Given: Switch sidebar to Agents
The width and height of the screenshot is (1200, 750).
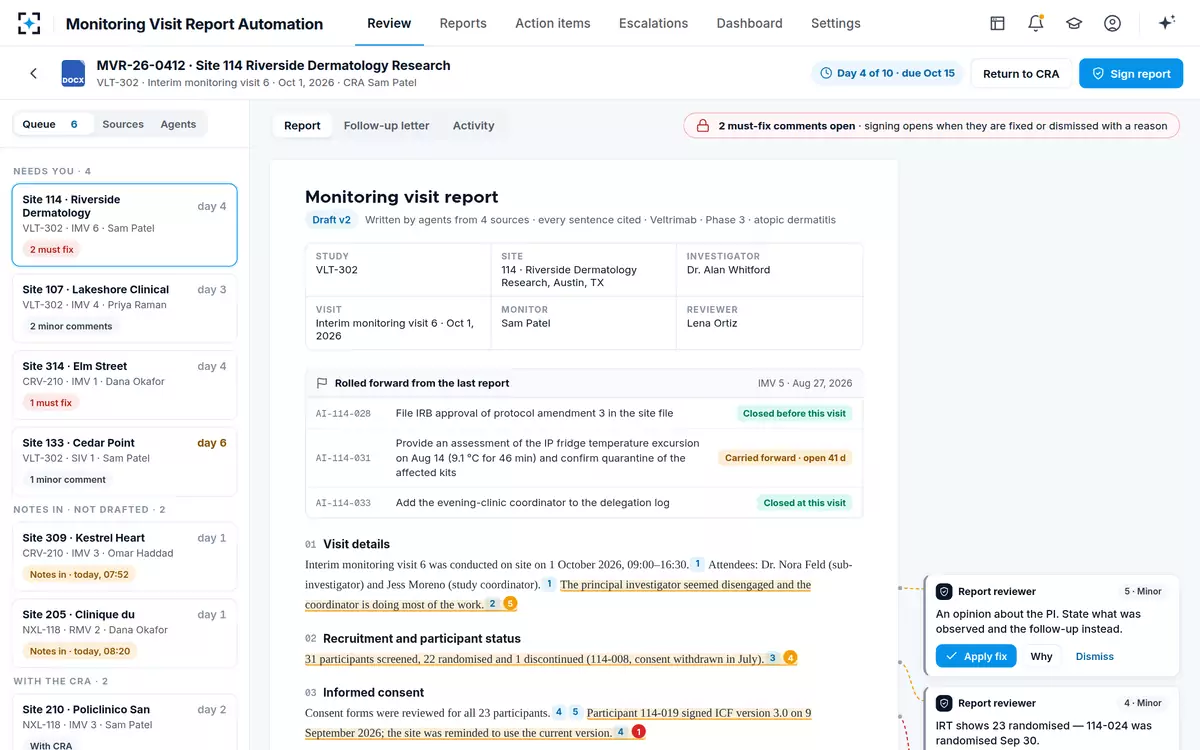Looking at the screenshot, I should [x=178, y=124].
